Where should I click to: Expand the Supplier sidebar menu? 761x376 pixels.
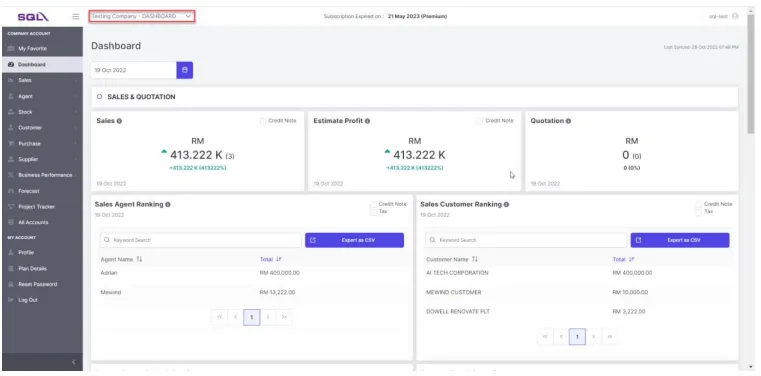click(x=42, y=159)
